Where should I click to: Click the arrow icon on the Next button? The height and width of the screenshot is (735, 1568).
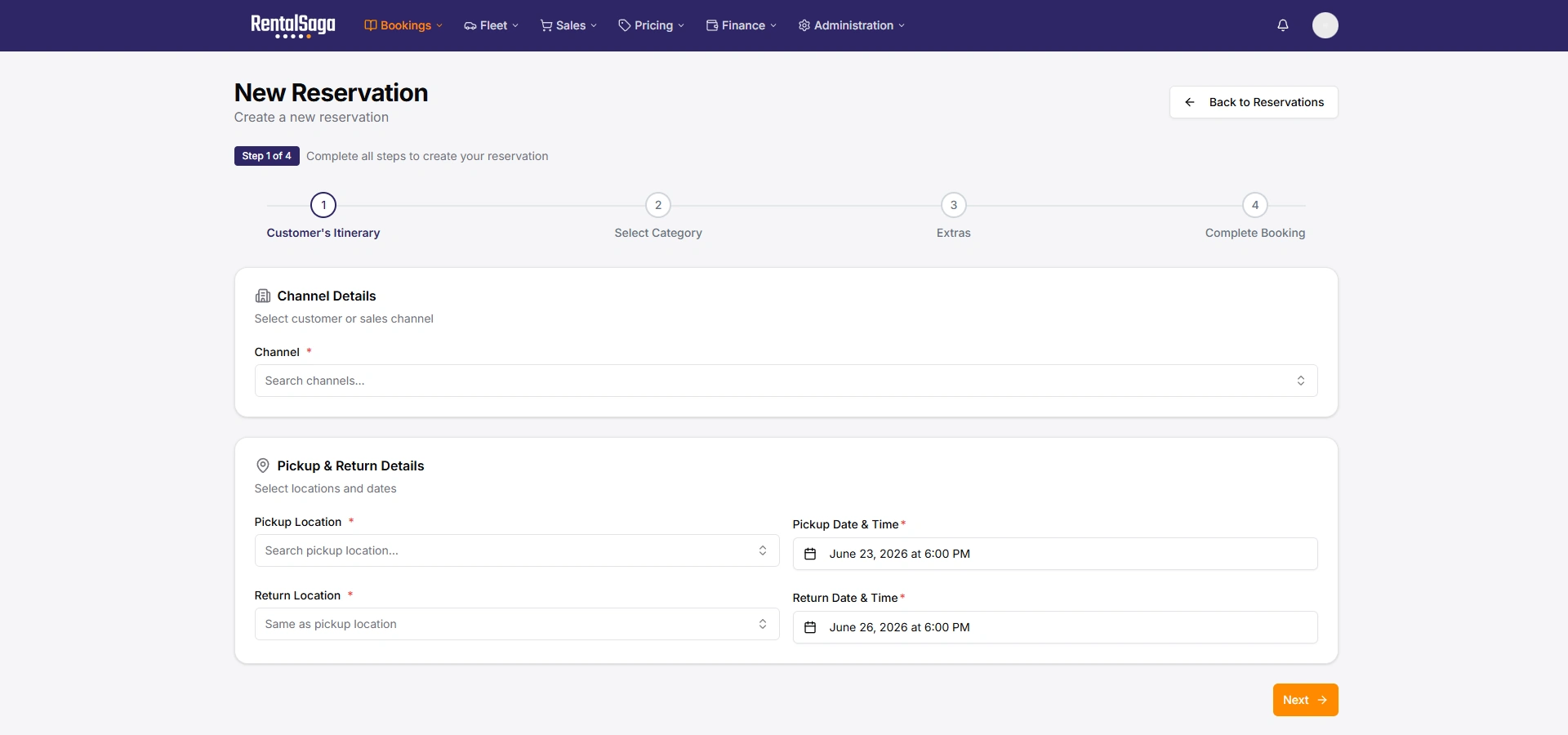point(1322,700)
